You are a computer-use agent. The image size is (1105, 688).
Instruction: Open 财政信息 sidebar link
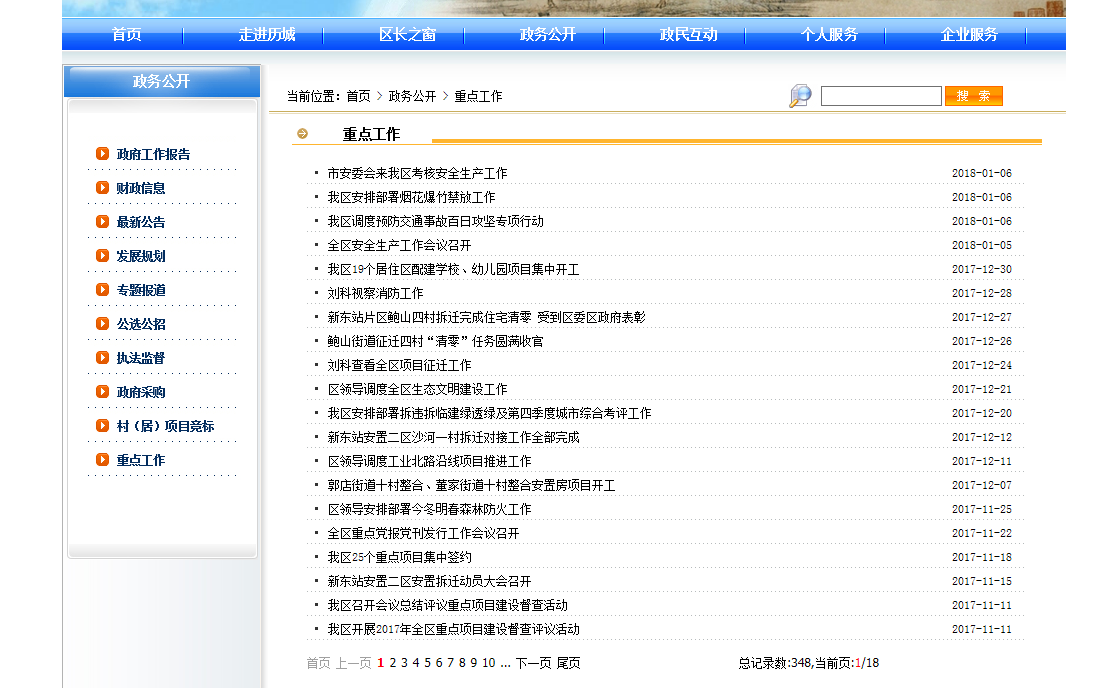[x=141, y=188]
